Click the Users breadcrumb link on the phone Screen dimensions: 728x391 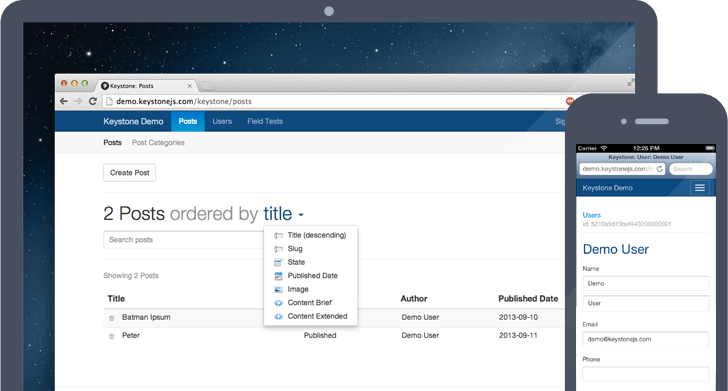point(592,215)
